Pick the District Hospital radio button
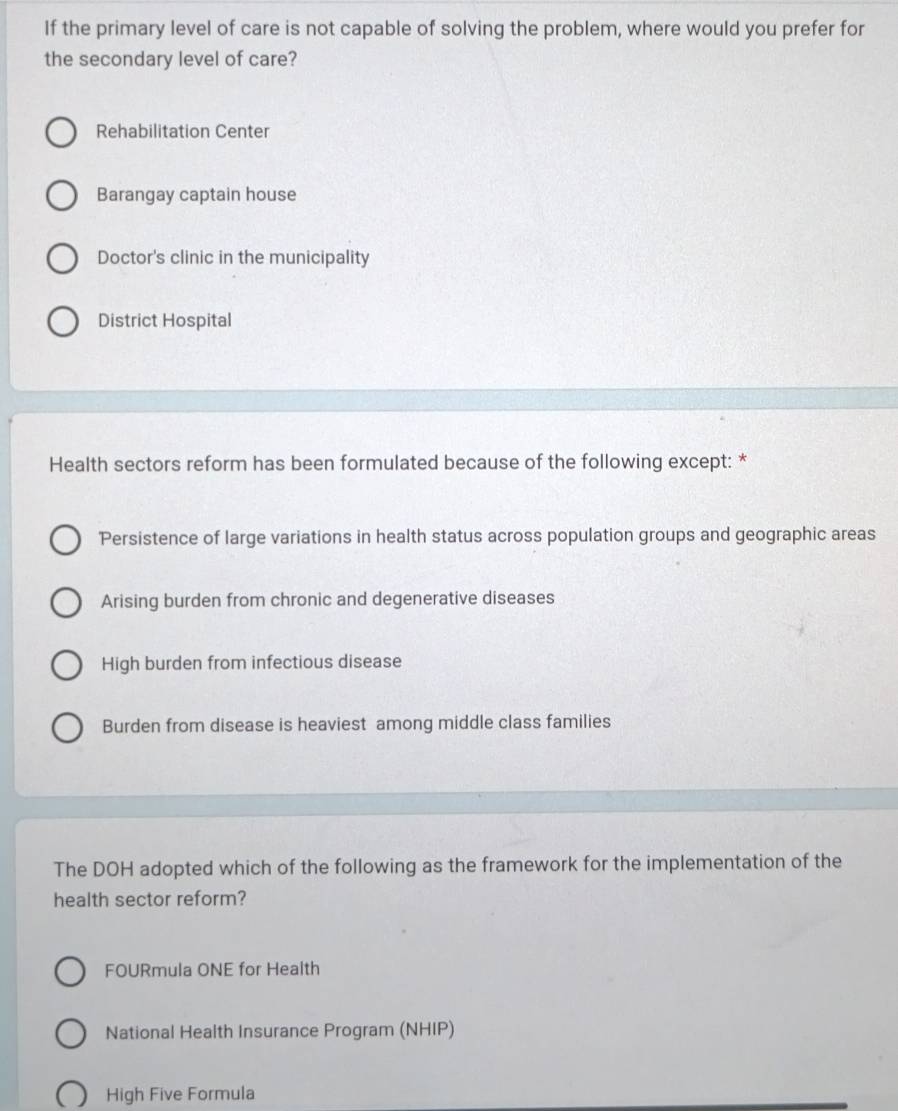 (63, 322)
